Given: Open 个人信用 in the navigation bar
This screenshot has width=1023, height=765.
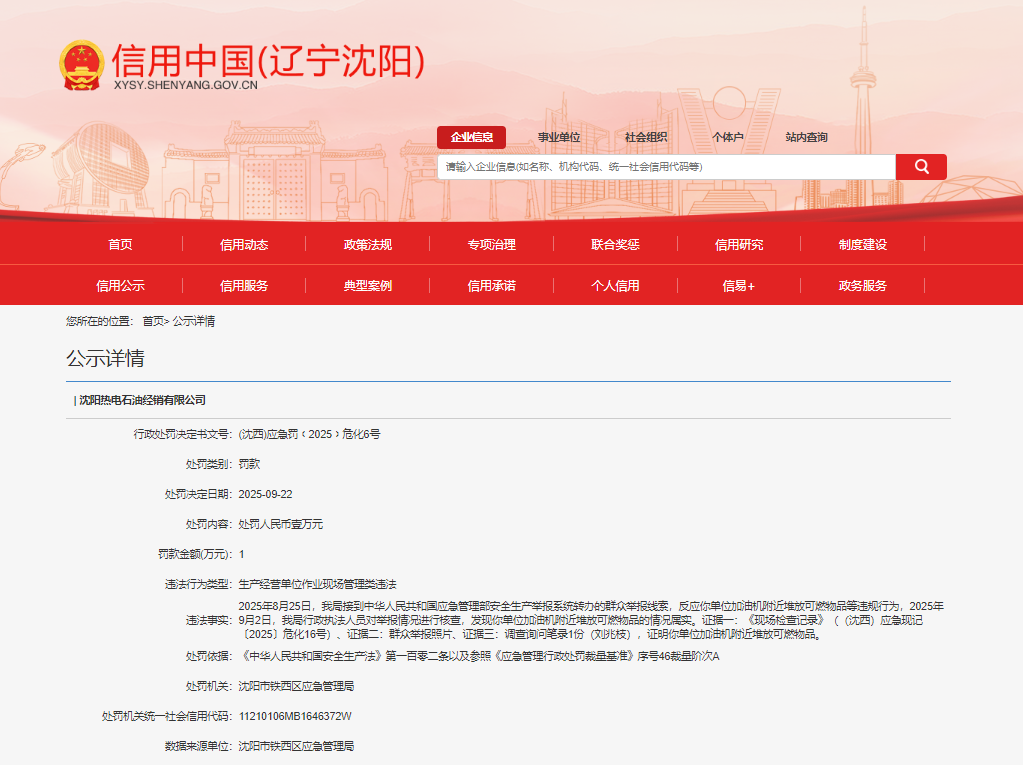Looking at the screenshot, I should click(615, 286).
